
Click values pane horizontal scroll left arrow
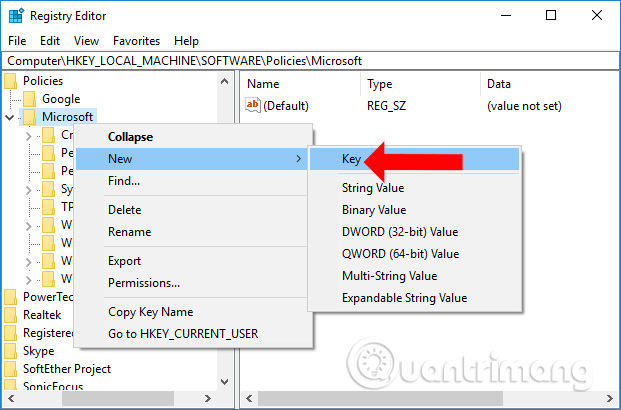[250, 399]
